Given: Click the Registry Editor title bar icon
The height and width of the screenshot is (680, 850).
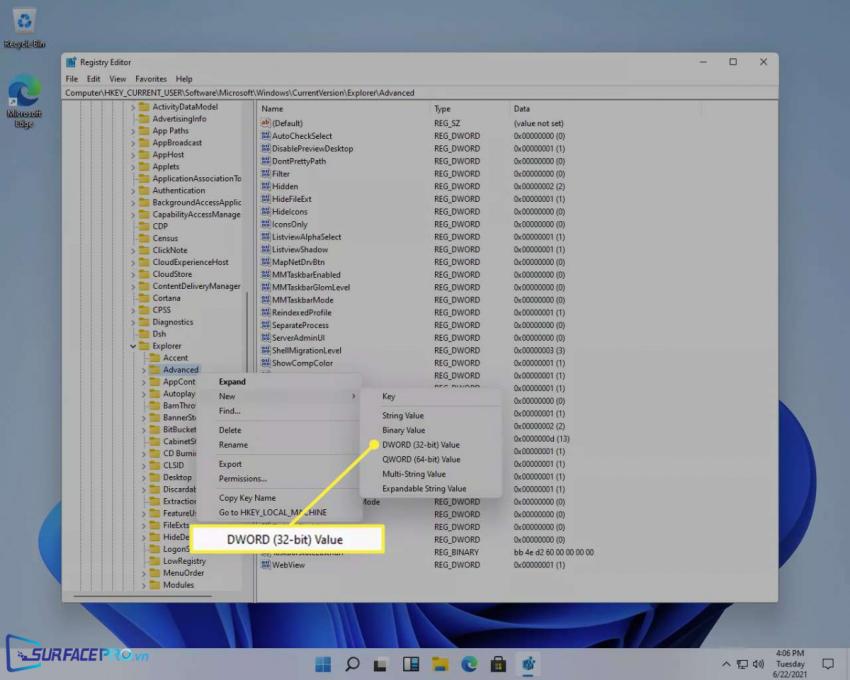Looking at the screenshot, I should pos(71,62).
